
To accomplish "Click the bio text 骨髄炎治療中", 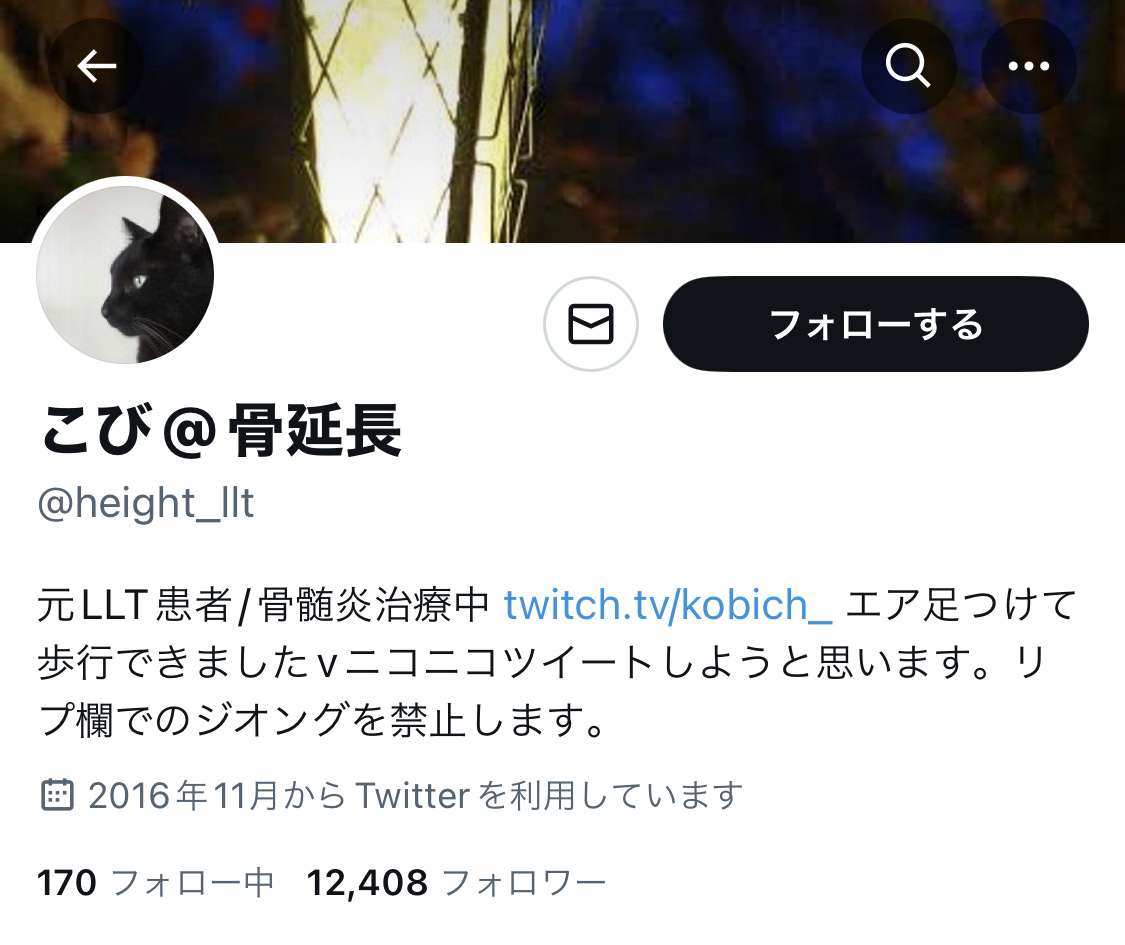I will (x=373, y=604).
